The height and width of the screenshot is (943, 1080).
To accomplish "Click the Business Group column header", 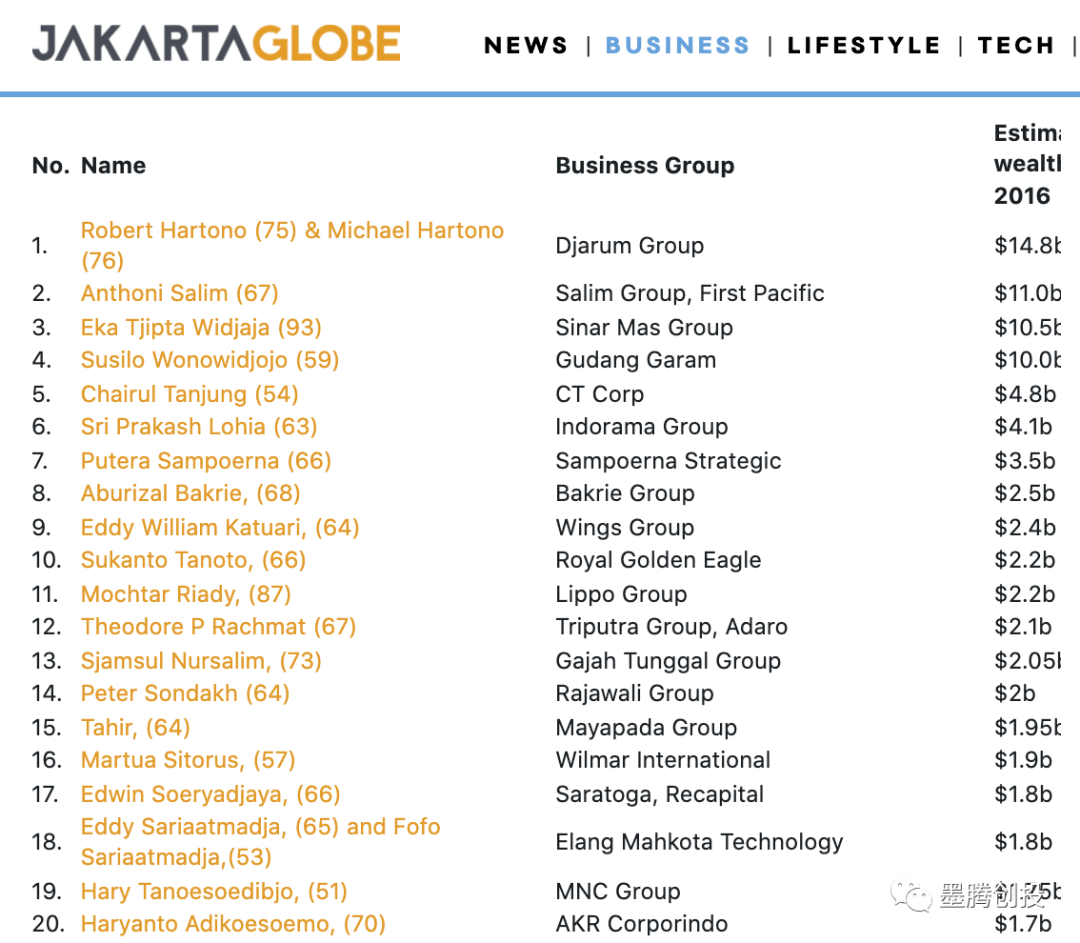I will pos(645,166).
